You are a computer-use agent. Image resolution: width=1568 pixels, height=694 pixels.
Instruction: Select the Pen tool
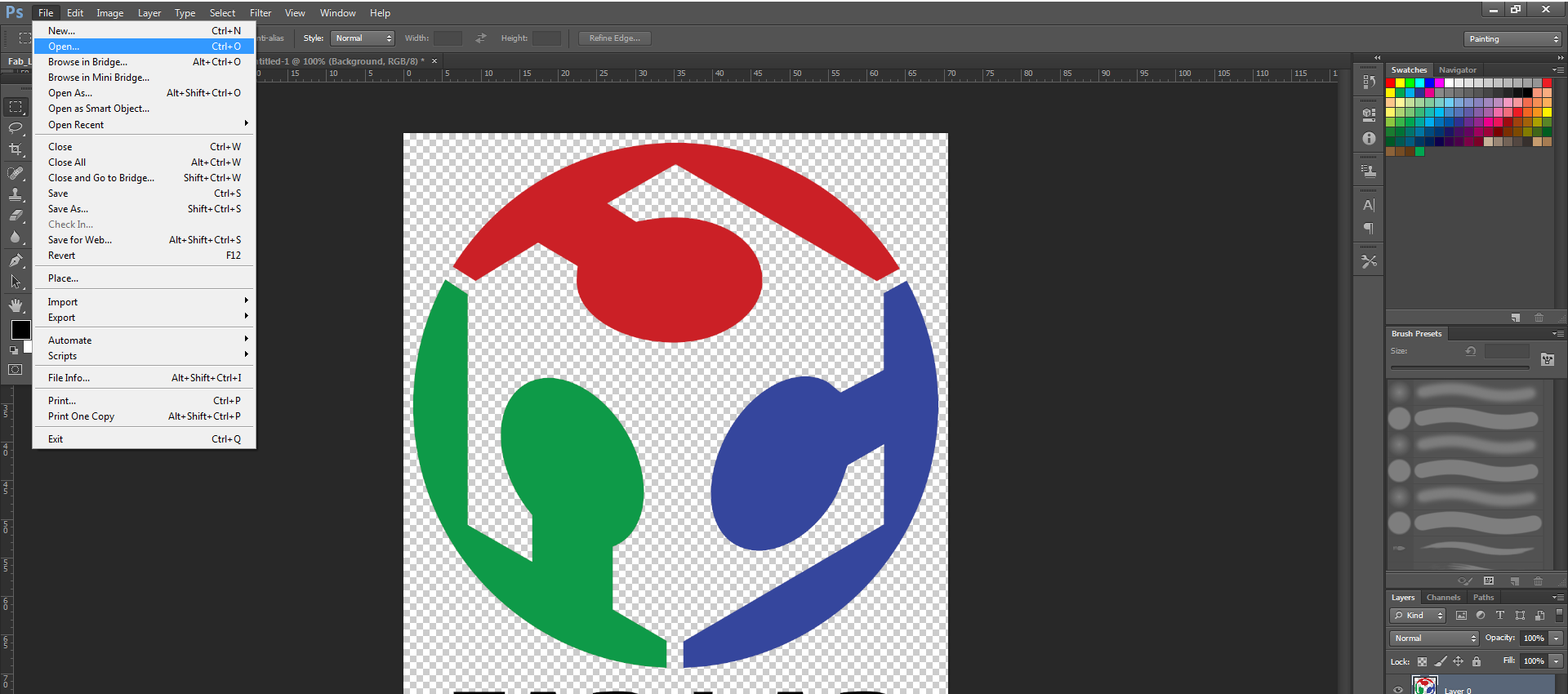16,260
